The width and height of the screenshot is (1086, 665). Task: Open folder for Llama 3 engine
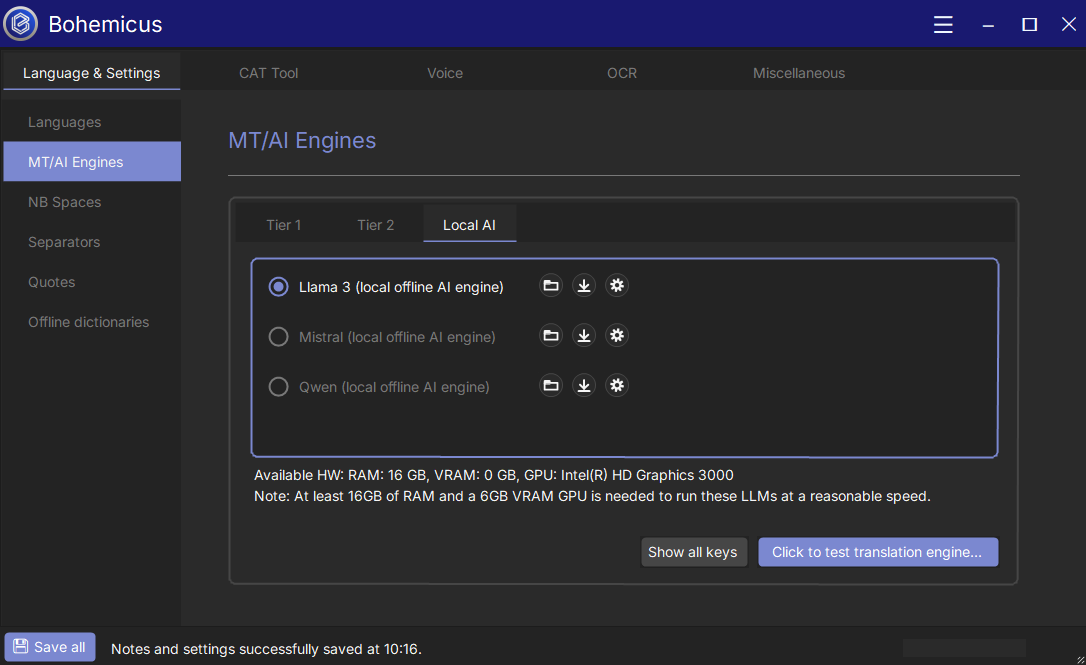tap(551, 285)
